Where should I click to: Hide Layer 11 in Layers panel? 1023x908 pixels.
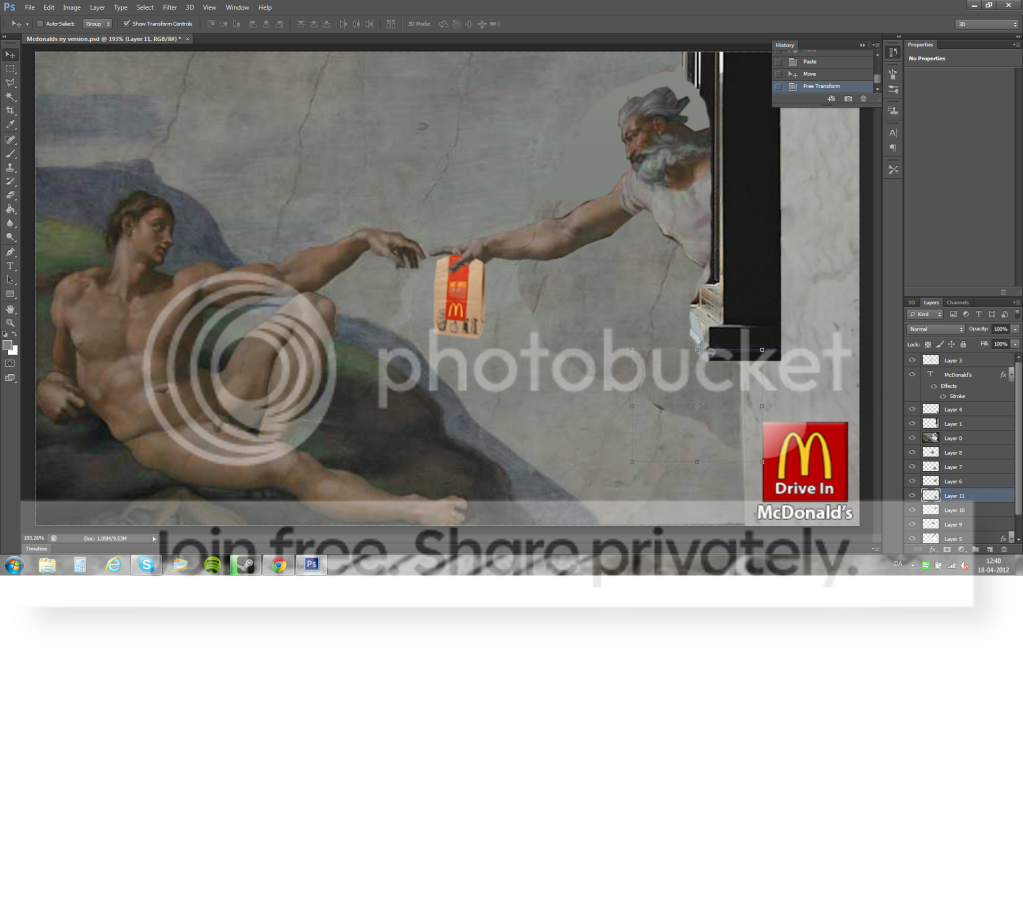[912, 496]
